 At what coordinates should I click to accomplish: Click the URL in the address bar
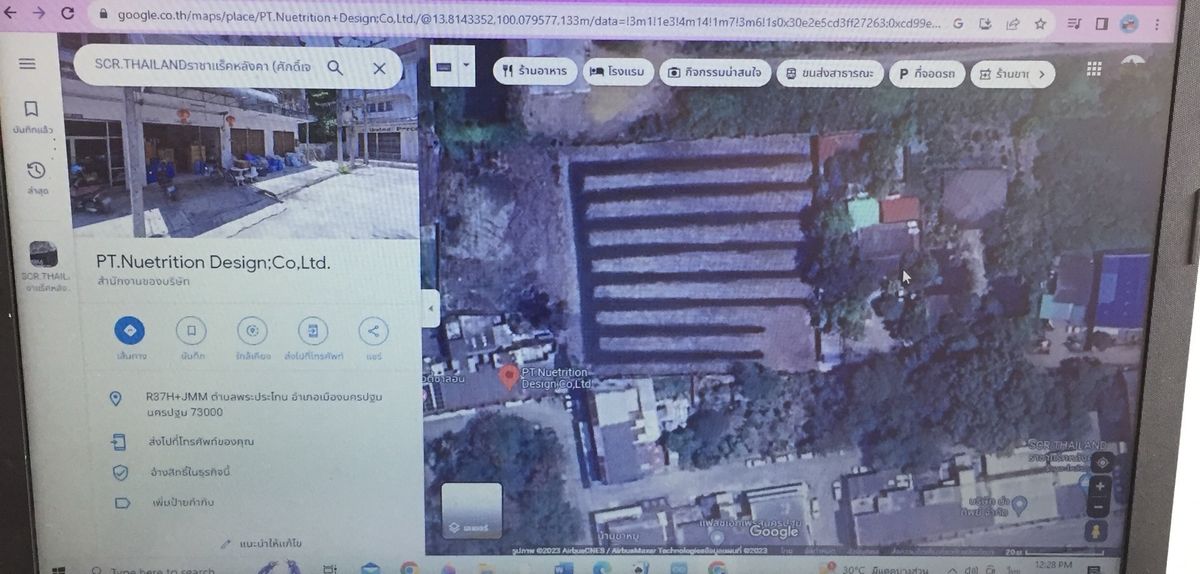(528, 17)
